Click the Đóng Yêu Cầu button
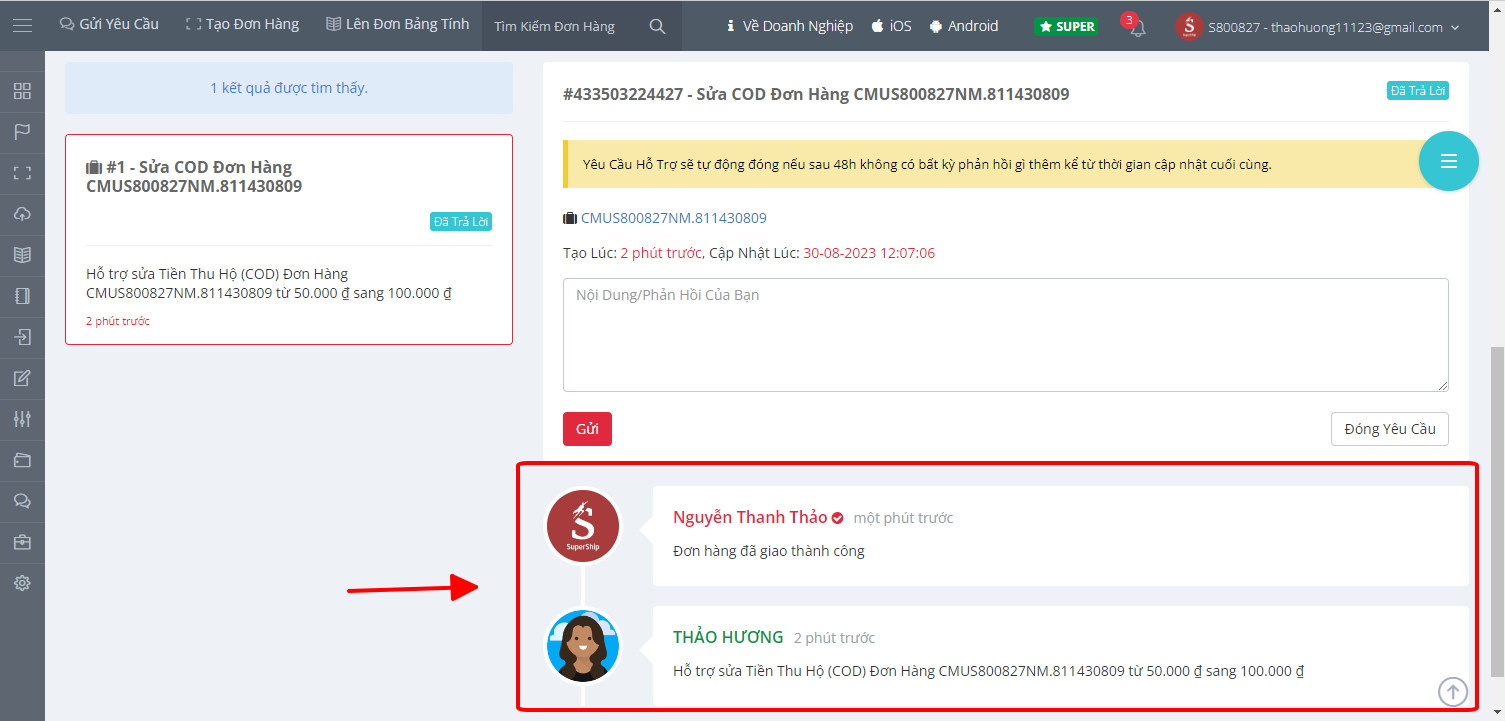This screenshot has width=1505, height=721. [1390, 429]
